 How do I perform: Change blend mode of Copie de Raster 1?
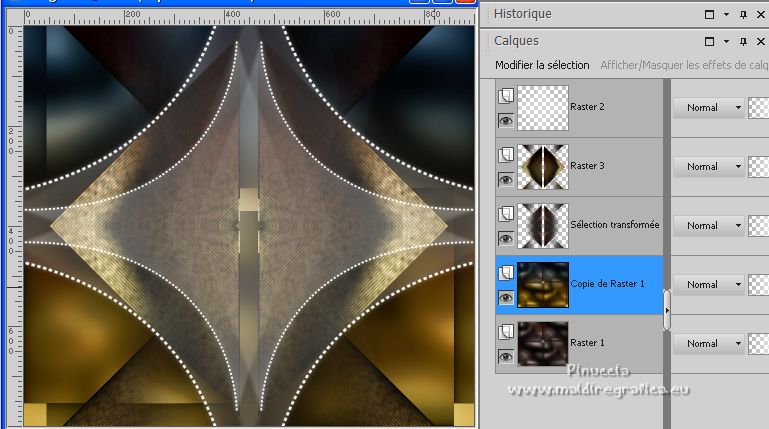tap(709, 285)
